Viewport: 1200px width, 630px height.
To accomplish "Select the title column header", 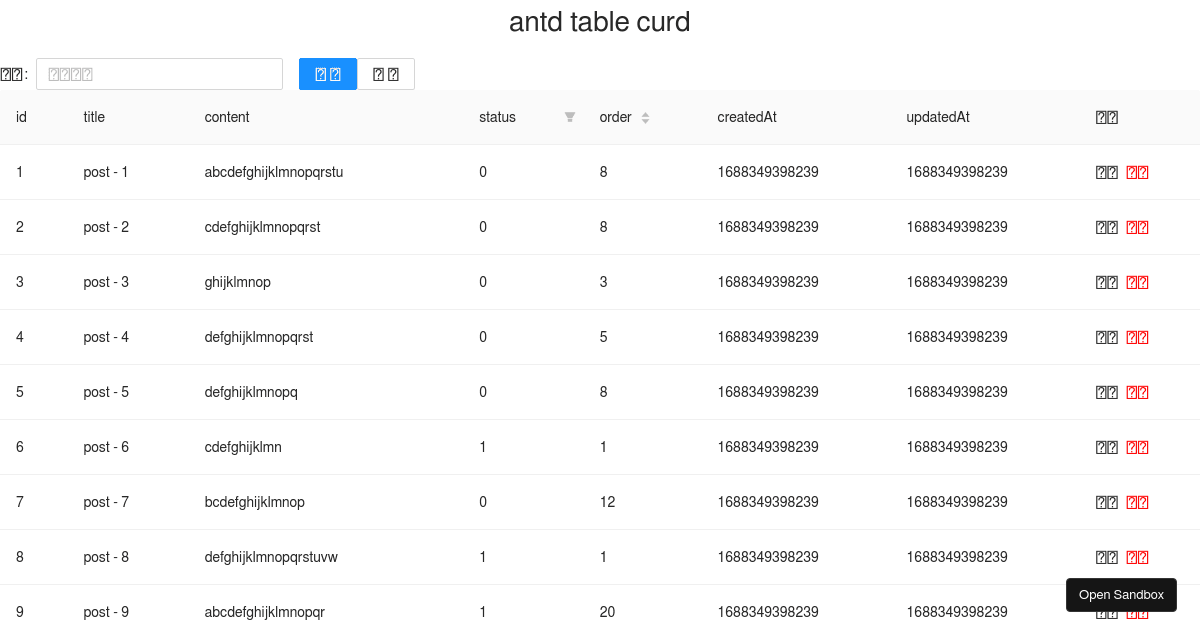I will [93, 117].
